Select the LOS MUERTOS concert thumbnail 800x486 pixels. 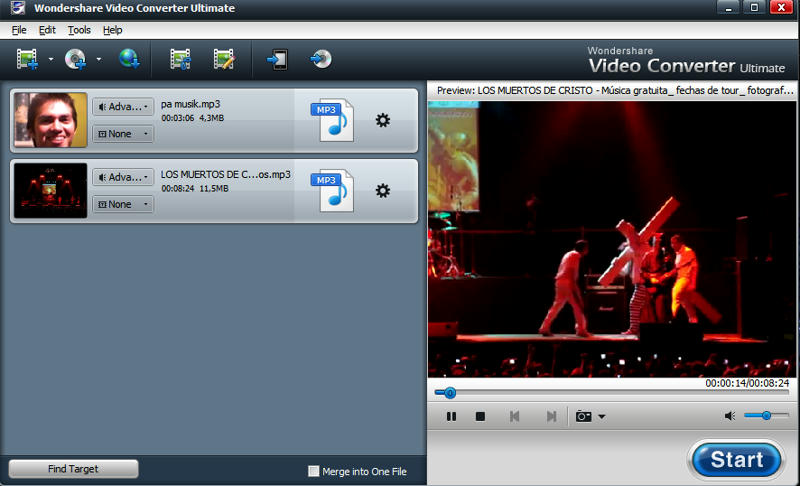[x=51, y=190]
